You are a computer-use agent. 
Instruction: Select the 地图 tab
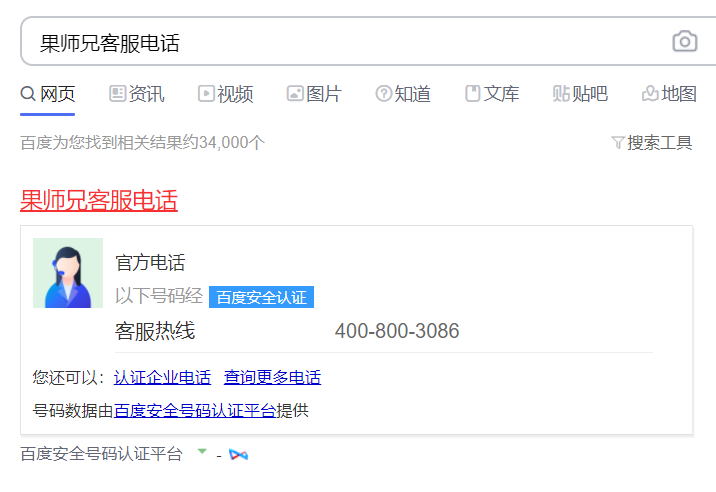pyautogui.click(x=669, y=94)
